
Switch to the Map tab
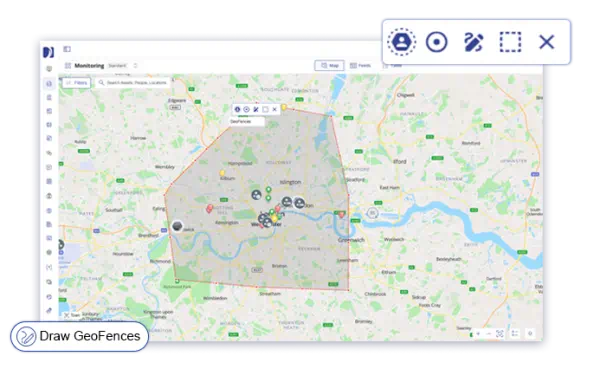(329, 65)
